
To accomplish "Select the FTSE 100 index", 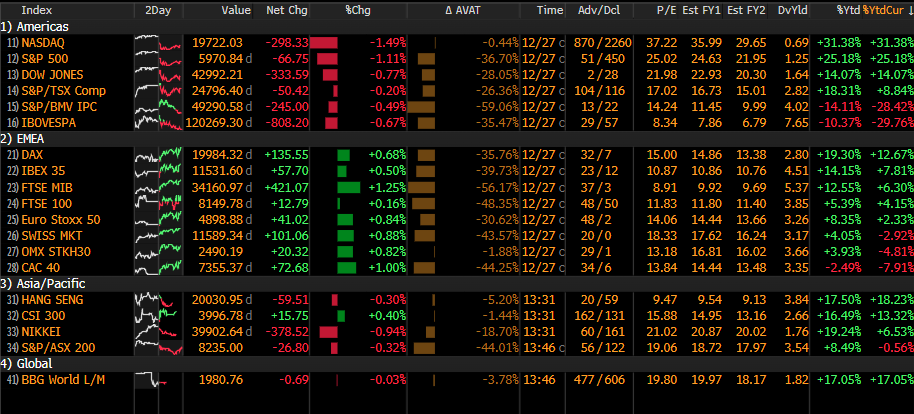I will coord(47,204).
